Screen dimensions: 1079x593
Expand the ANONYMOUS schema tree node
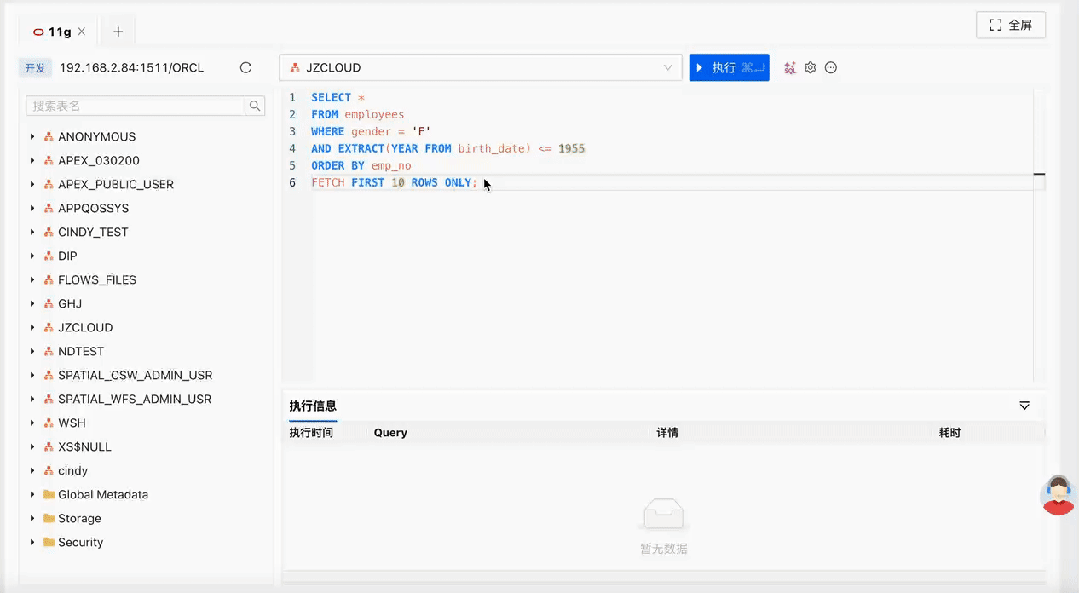[31, 136]
